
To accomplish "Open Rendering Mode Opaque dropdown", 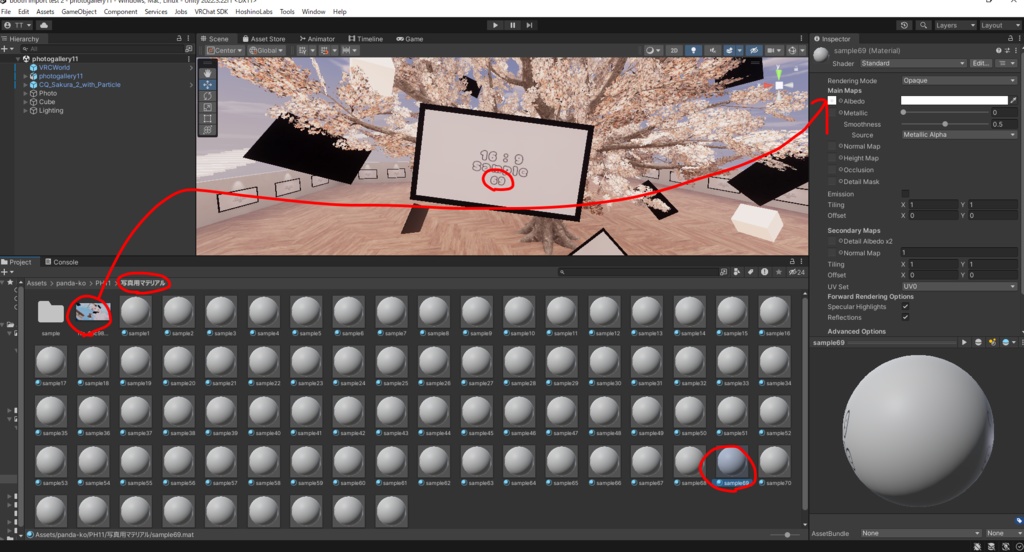I will tap(959, 80).
